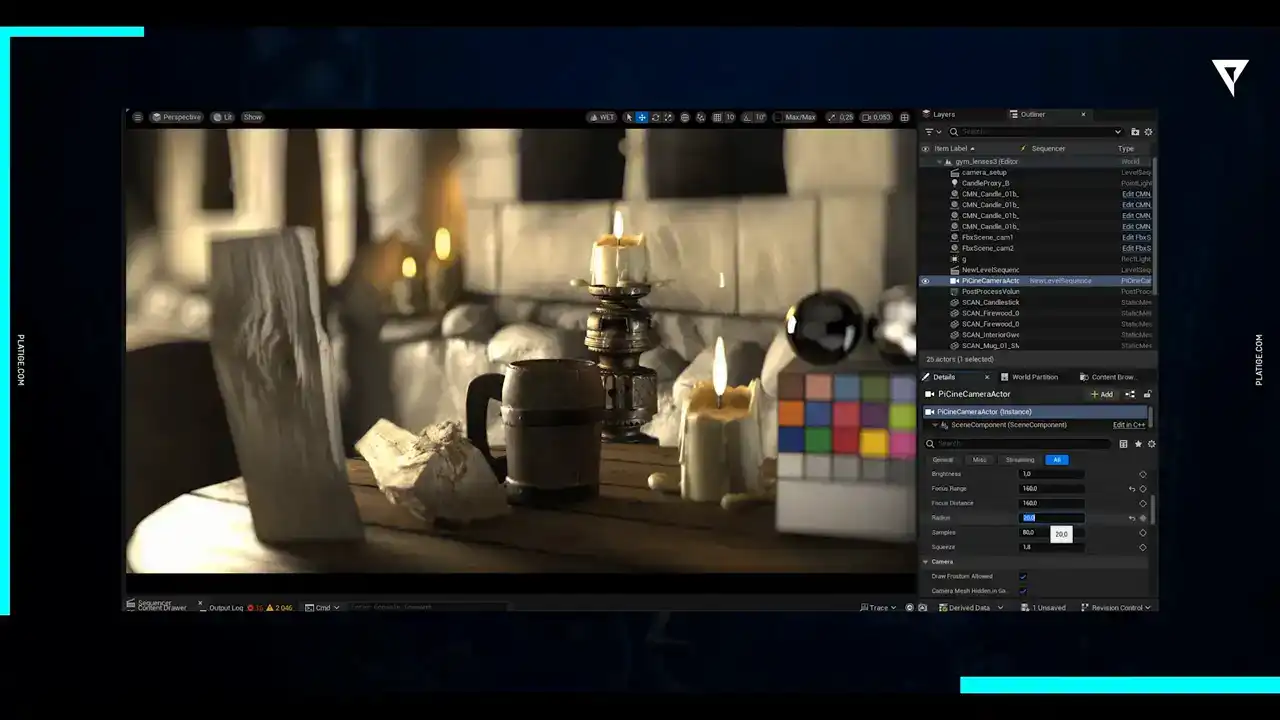The height and width of the screenshot is (720, 1280).
Task: Collapse the Camera section in Details
Action: point(925,562)
